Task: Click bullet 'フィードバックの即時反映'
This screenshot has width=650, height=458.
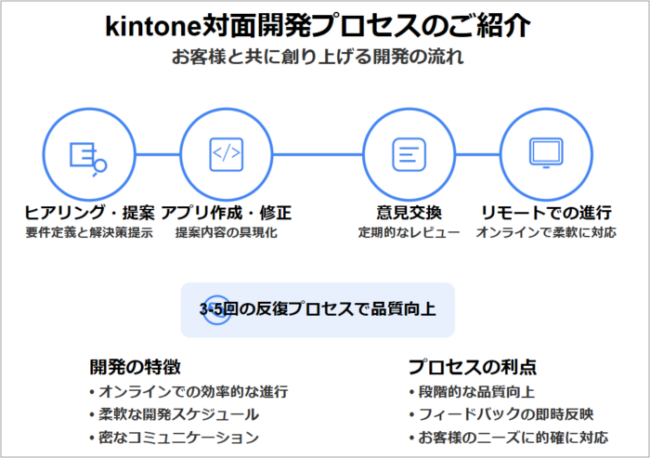Action: (x=501, y=414)
